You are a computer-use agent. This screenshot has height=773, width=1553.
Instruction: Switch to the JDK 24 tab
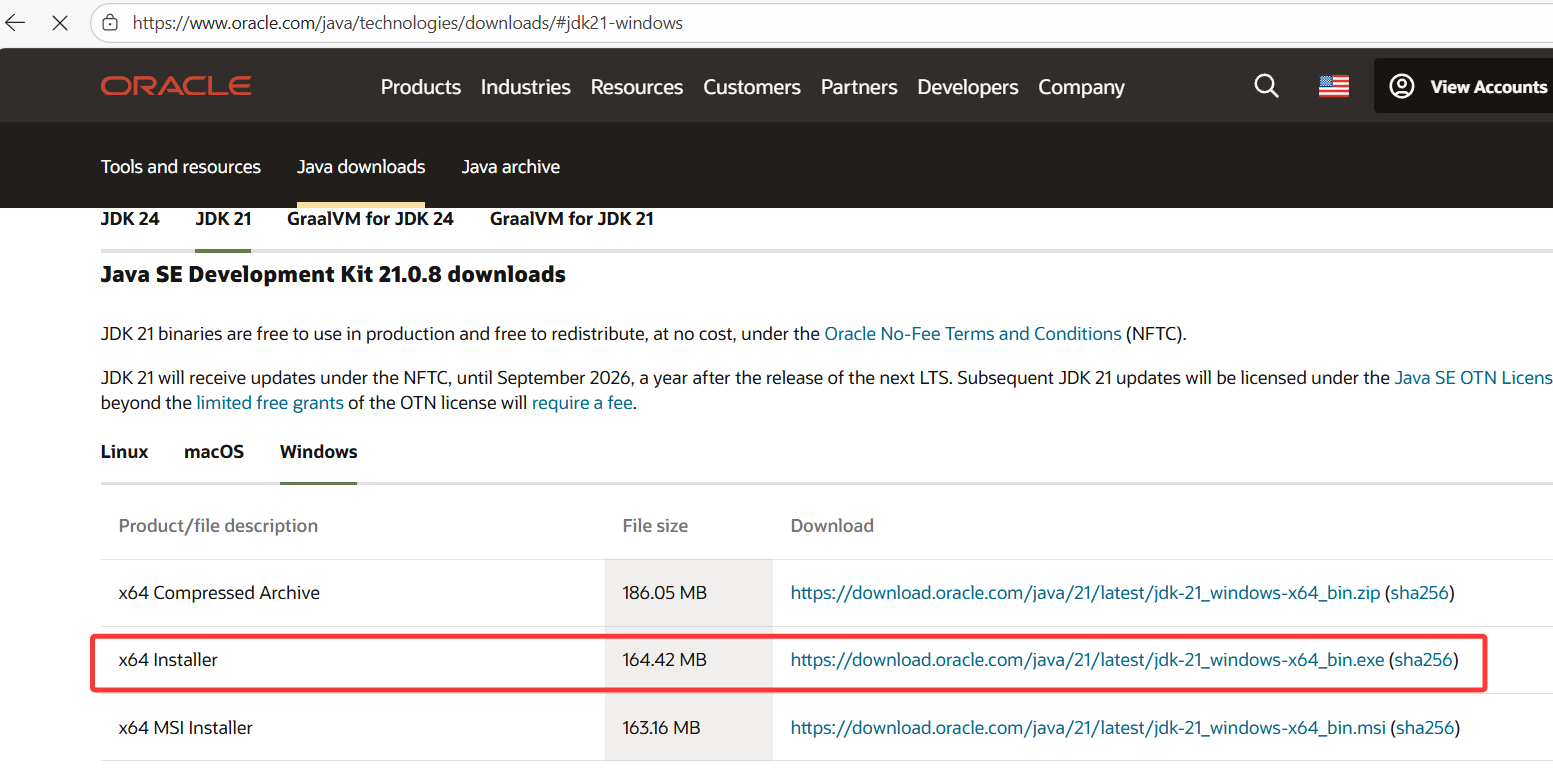(x=130, y=218)
